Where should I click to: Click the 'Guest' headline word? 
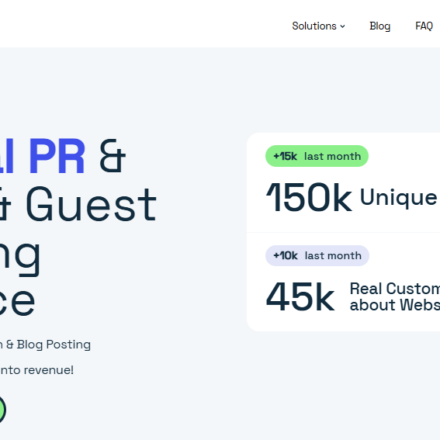point(91,204)
